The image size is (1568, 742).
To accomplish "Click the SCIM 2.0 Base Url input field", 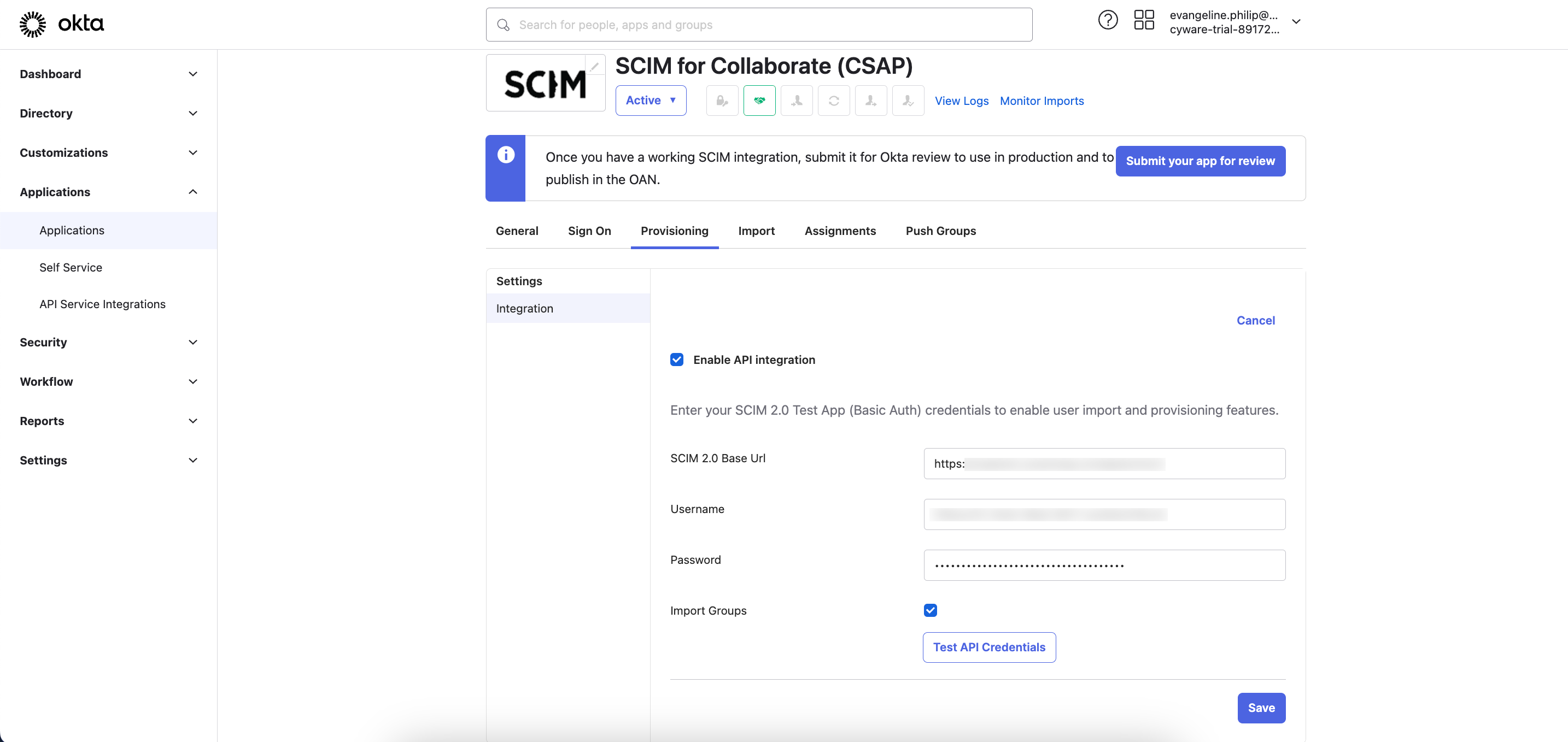I will [x=1104, y=463].
